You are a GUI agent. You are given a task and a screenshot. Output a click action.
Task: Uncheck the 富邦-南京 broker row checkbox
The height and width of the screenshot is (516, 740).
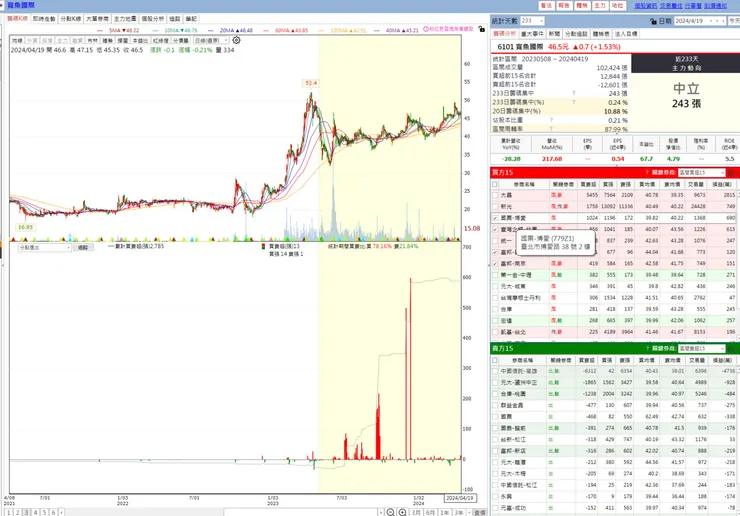pyautogui.click(x=495, y=263)
